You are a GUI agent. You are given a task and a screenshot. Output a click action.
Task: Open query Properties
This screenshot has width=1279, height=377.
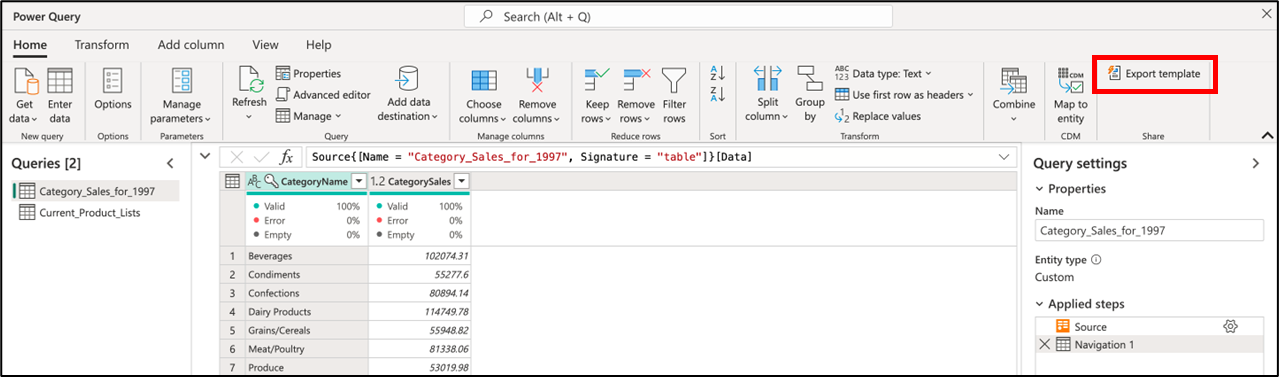[309, 74]
